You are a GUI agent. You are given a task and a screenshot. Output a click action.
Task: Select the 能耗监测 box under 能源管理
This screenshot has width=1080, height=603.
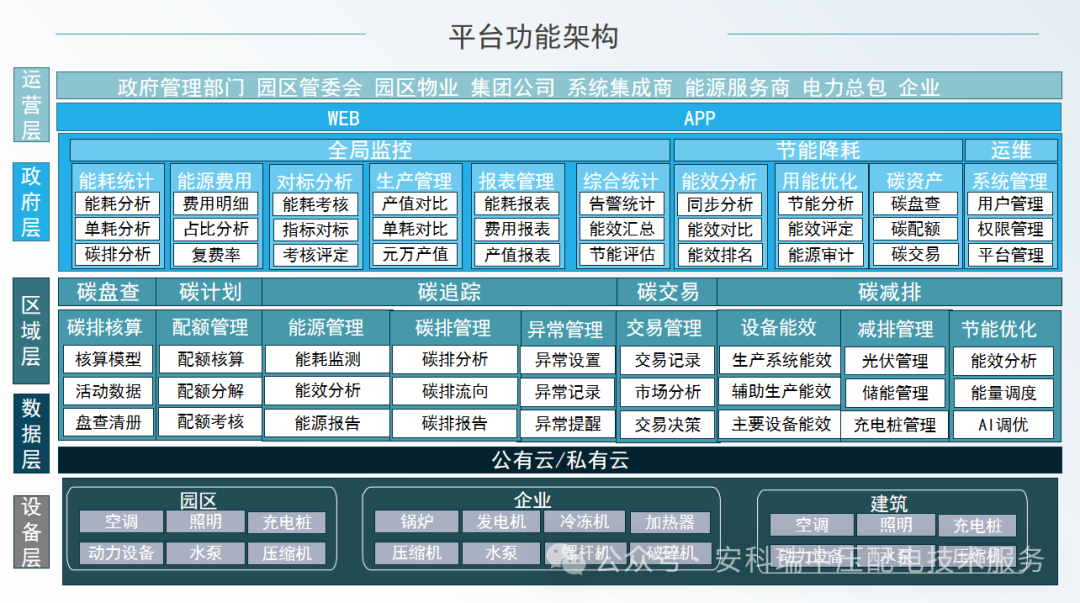(x=327, y=360)
